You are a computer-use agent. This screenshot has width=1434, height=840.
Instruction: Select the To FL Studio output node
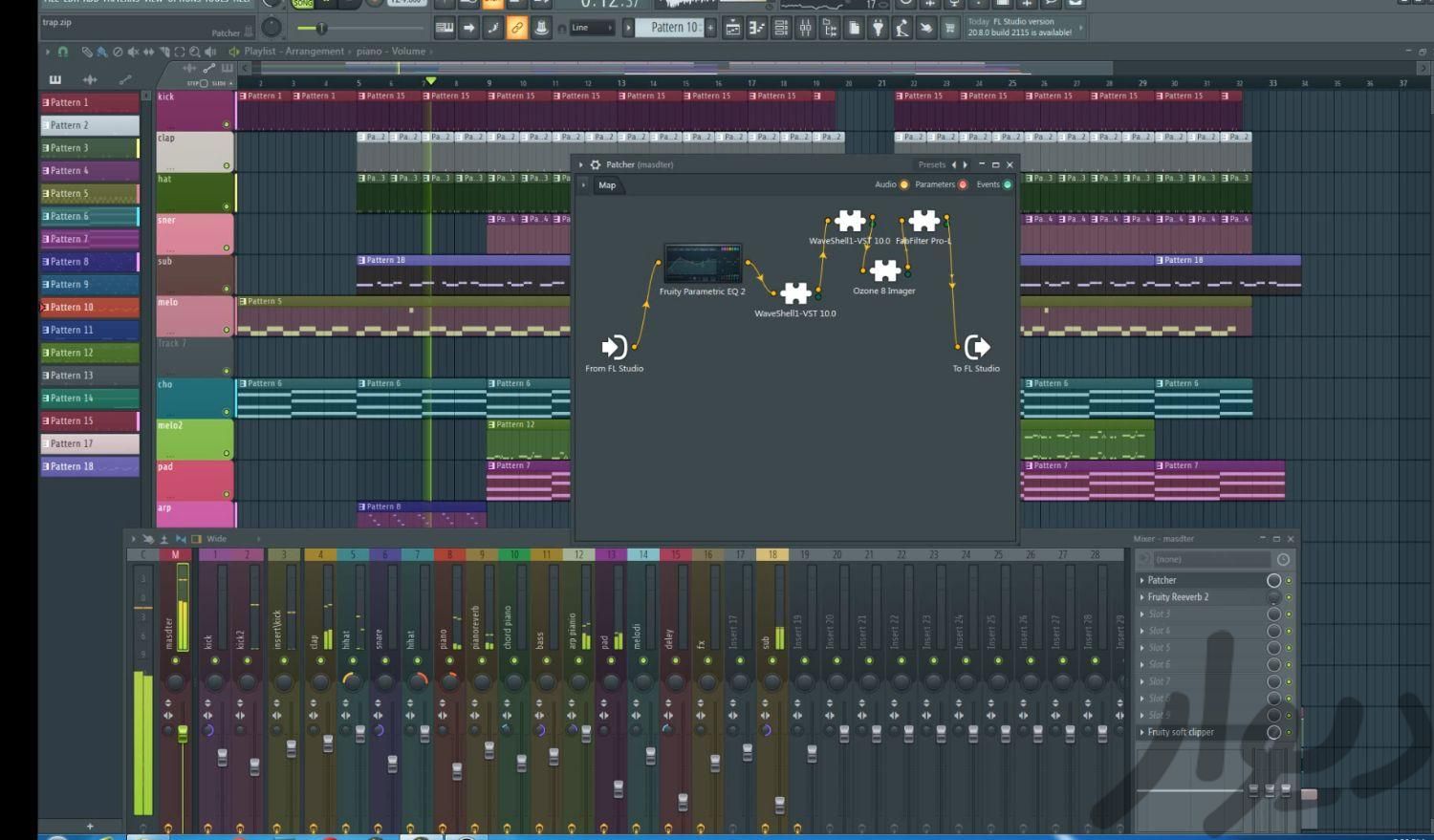coord(976,347)
